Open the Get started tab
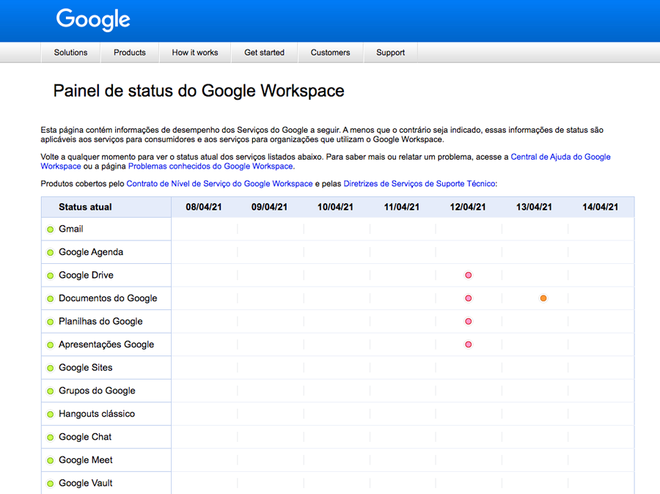The height and width of the screenshot is (494, 660). [264, 53]
